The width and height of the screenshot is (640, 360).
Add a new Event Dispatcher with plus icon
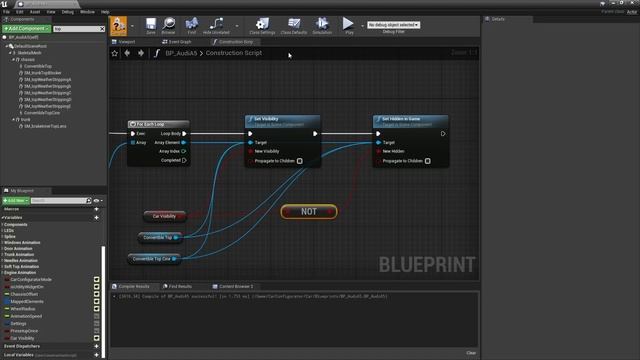96,346
